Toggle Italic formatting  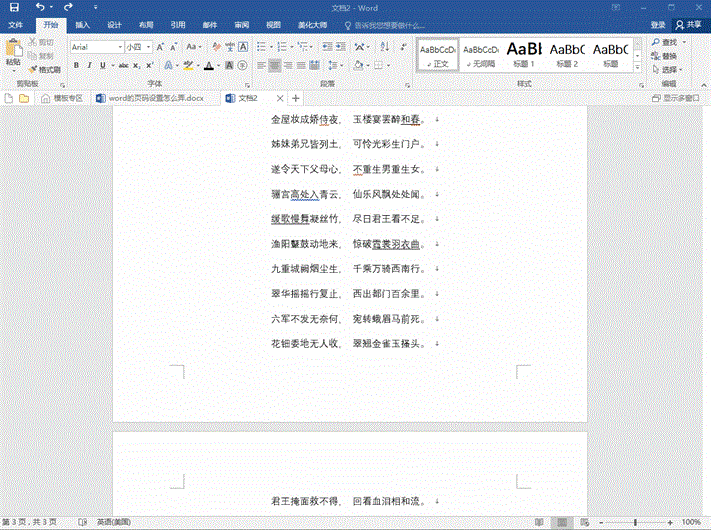pos(89,65)
